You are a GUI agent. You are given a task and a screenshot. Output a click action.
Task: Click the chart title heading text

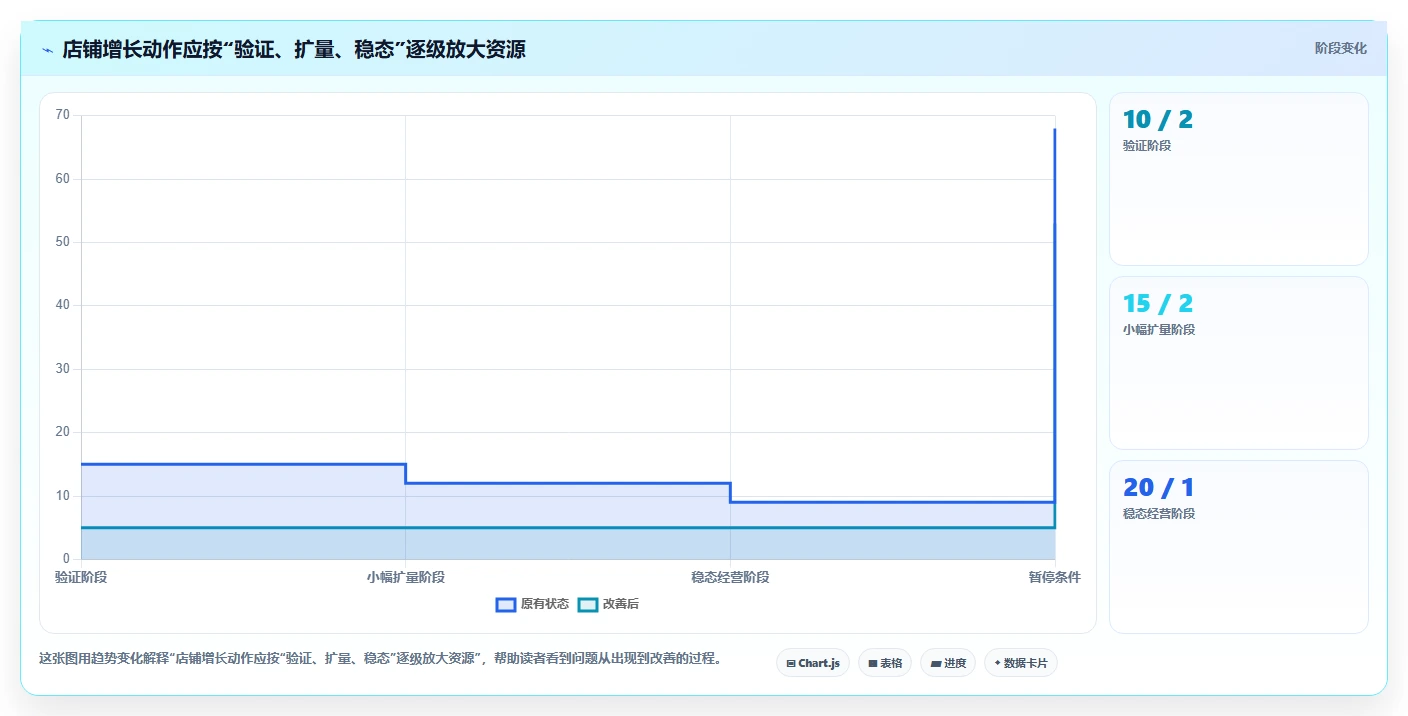coord(294,49)
